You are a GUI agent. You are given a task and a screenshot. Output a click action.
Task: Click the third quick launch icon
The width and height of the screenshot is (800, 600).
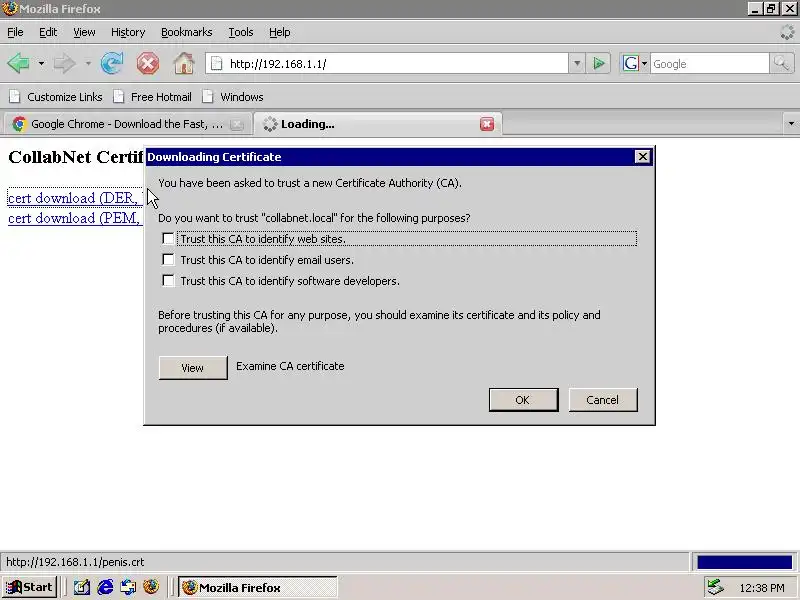click(x=128, y=587)
